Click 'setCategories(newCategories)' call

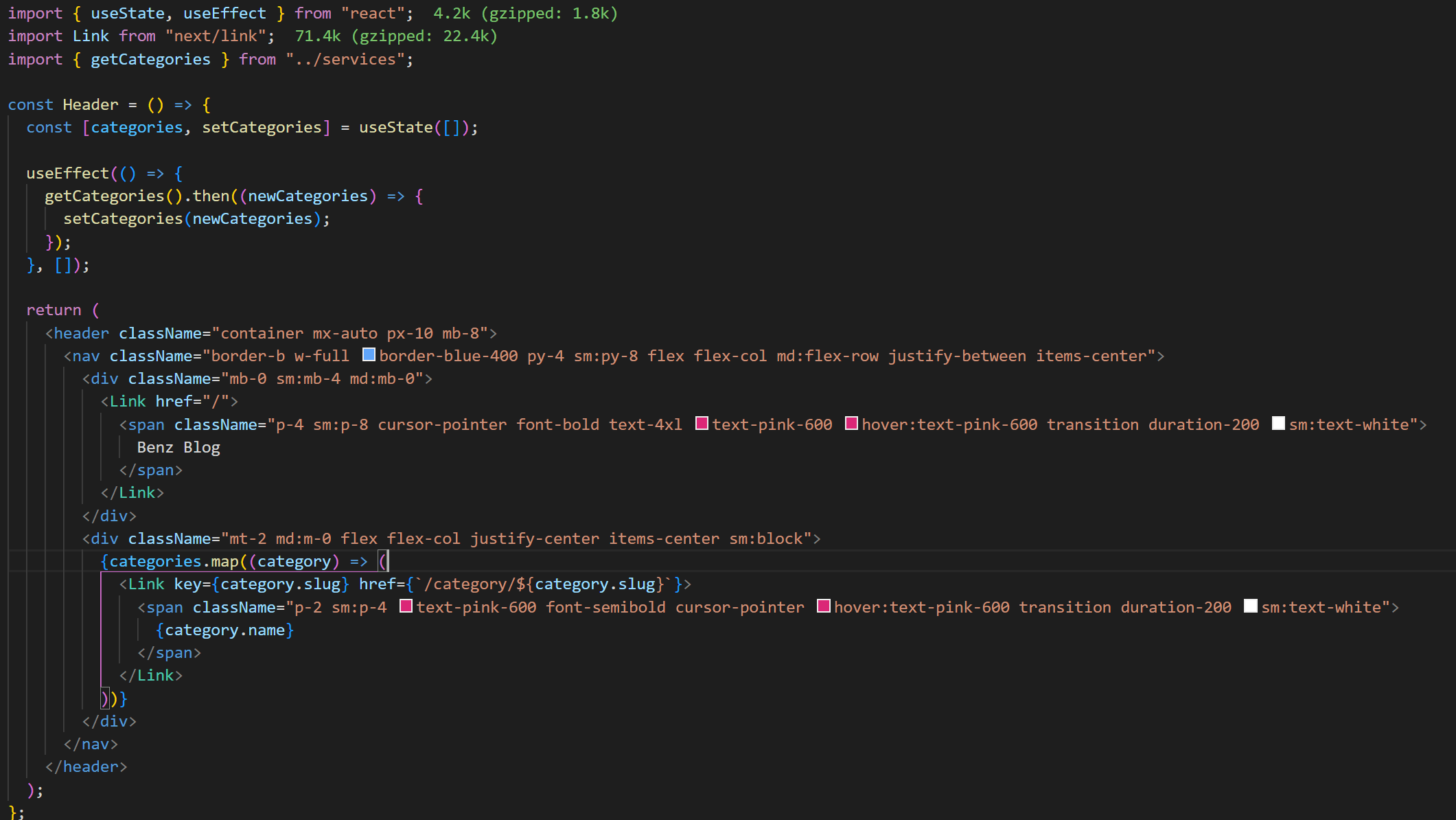(192, 219)
